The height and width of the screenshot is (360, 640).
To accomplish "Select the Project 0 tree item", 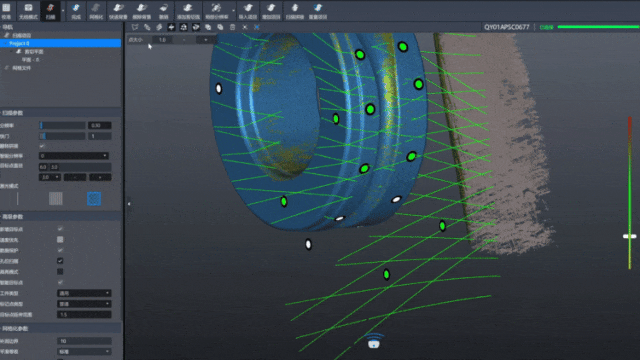I will click(x=60, y=43).
